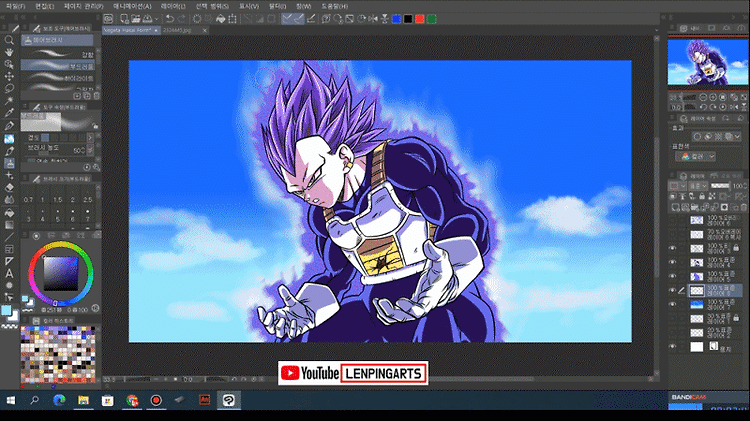Choose brush size preset 2.5
Screen dimensions: 750x421
(88, 196)
